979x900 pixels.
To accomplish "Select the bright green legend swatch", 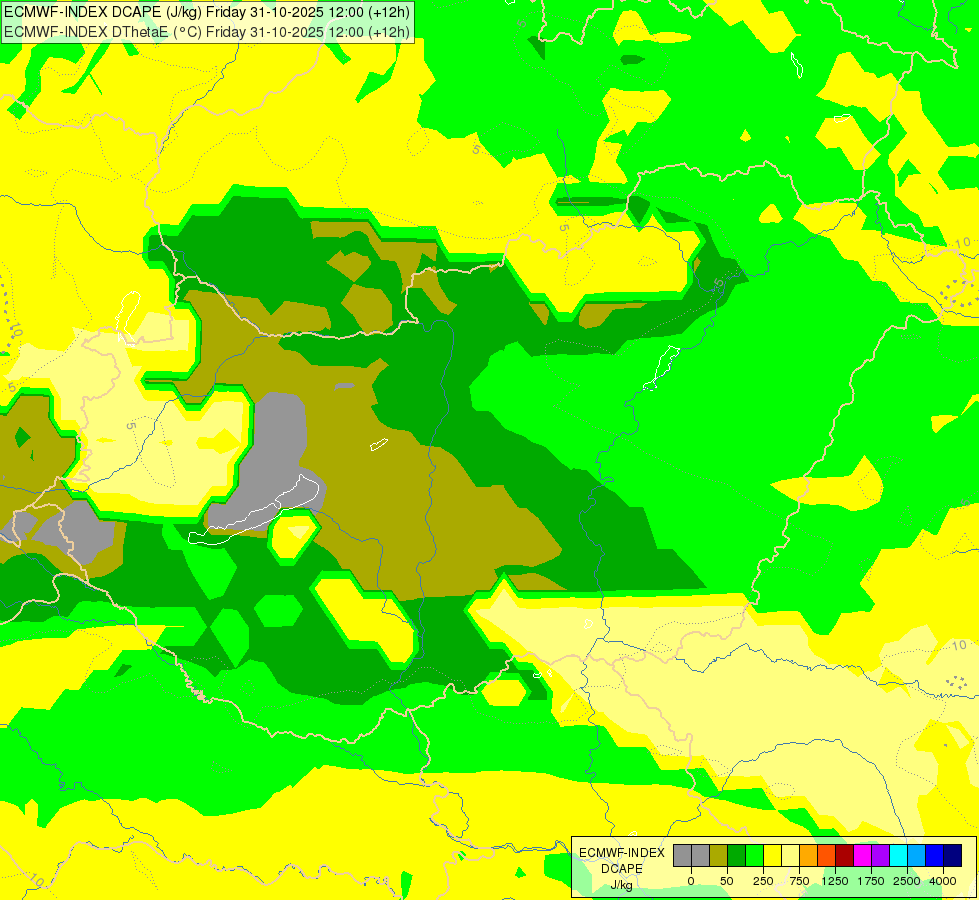I will click(x=754, y=856).
